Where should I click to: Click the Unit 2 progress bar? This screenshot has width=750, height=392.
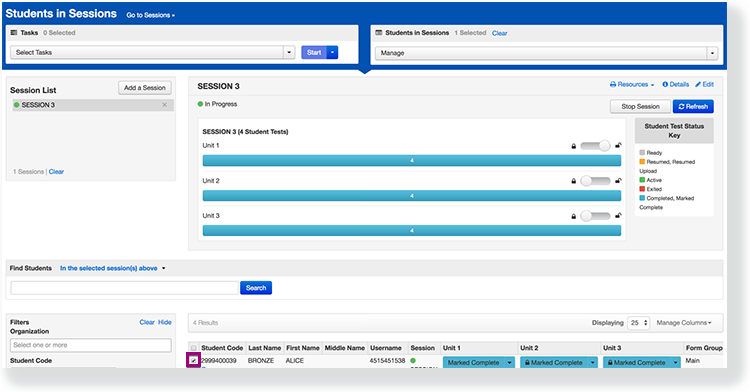[x=412, y=196]
